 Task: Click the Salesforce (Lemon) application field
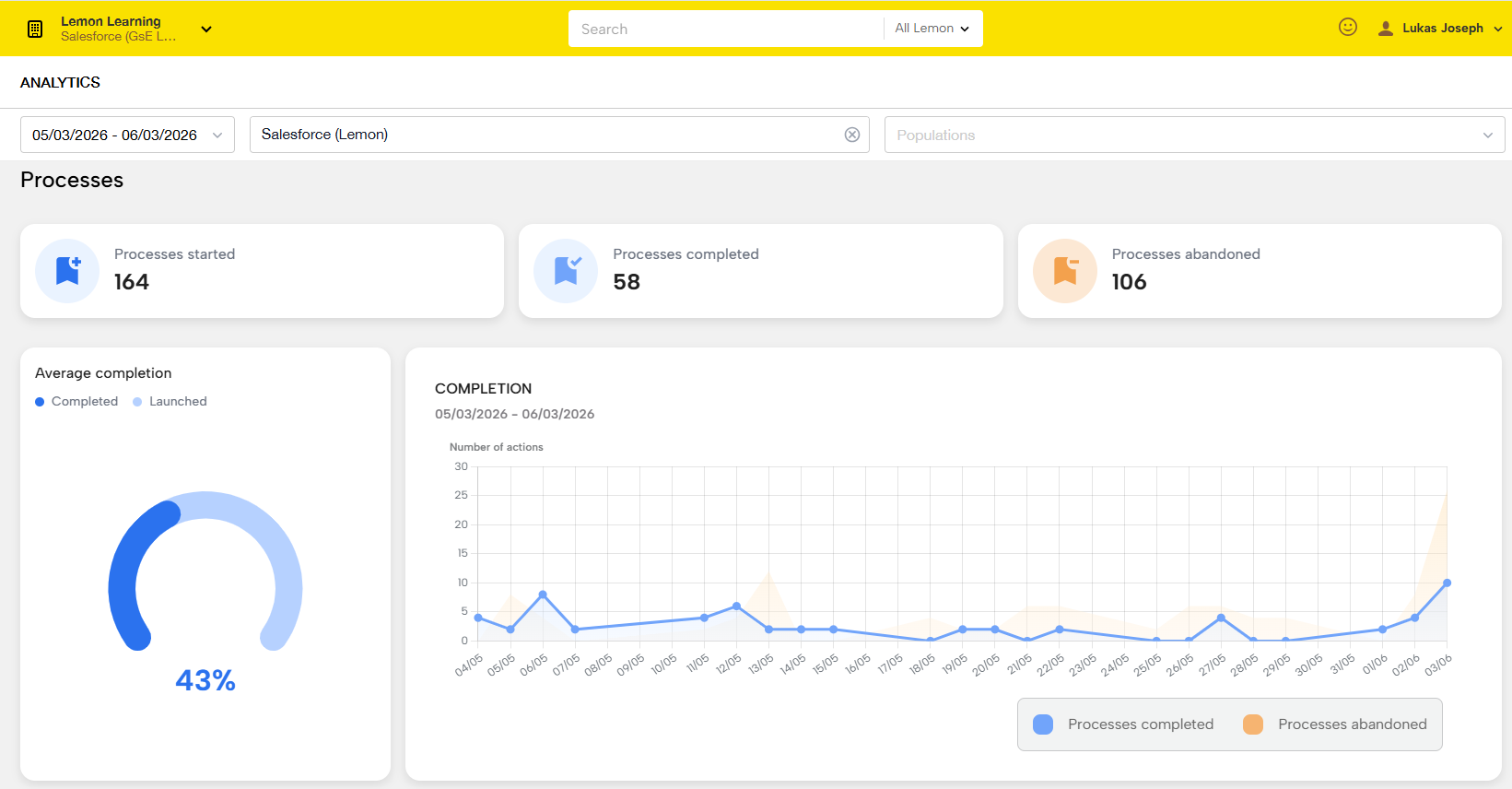point(559,135)
